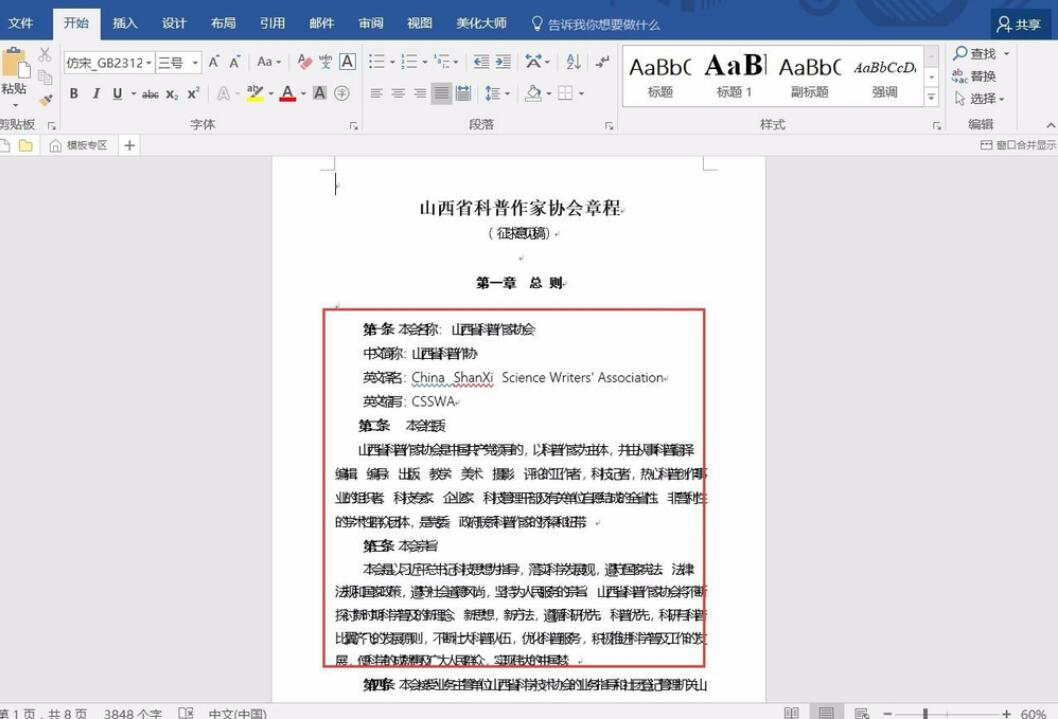Show or hide paragraph marks
Image resolution: width=1058 pixels, height=719 pixels.
[x=602, y=62]
